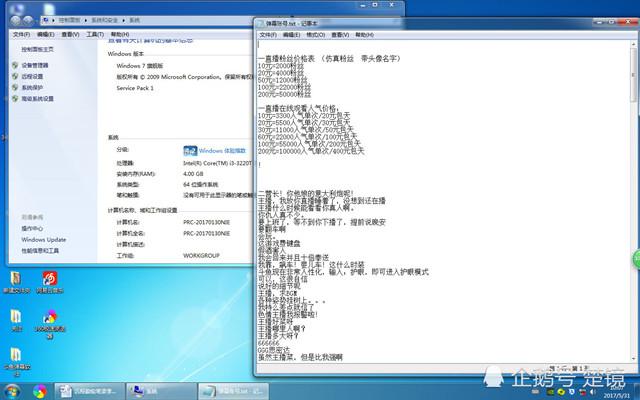Click the back arrow in Control Panel
Image resolution: width=640 pixels, height=400 pixels.
tap(12, 21)
